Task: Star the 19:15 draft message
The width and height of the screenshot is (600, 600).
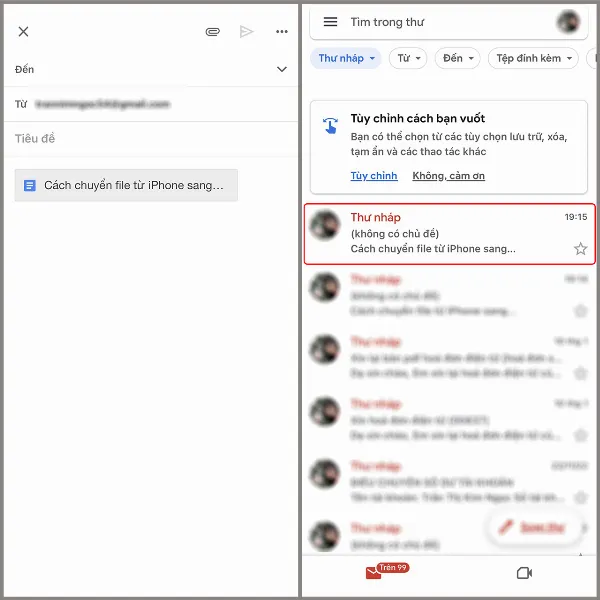Action: click(x=580, y=249)
